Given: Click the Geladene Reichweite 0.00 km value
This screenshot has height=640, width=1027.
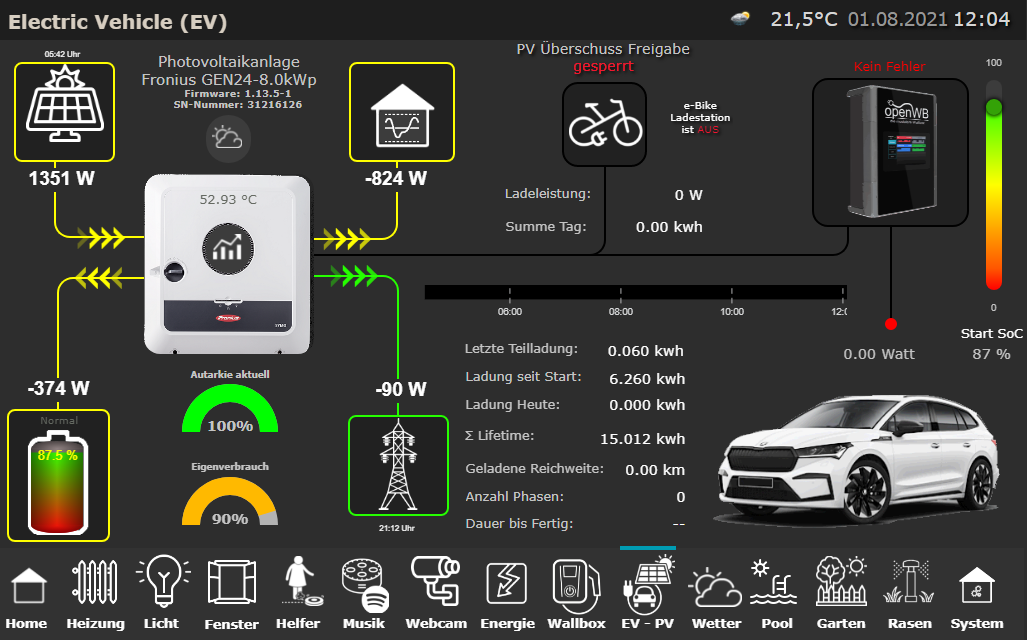Looking at the screenshot, I should click(x=655, y=470).
